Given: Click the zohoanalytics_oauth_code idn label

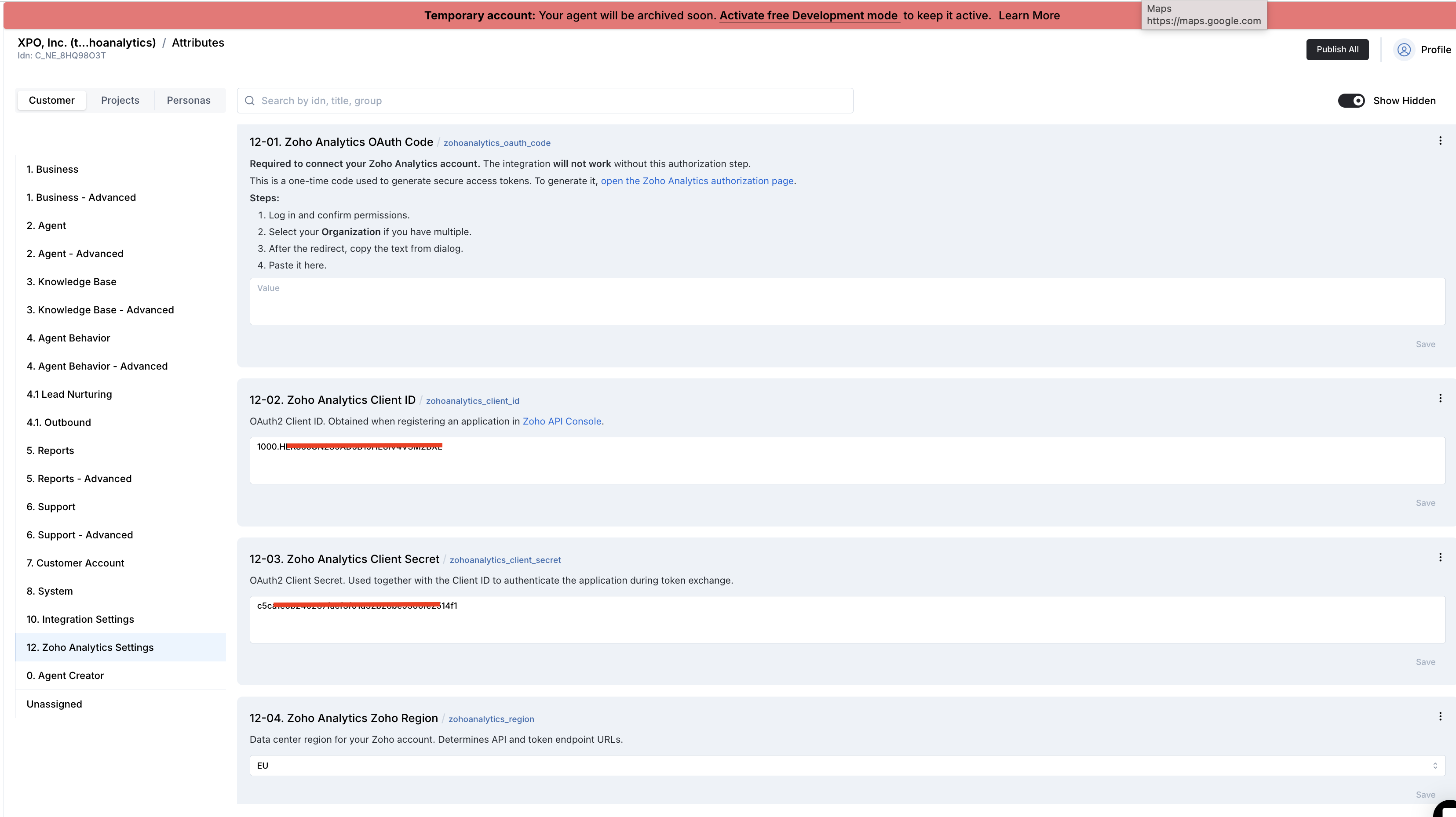Looking at the screenshot, I should (497, 144).
